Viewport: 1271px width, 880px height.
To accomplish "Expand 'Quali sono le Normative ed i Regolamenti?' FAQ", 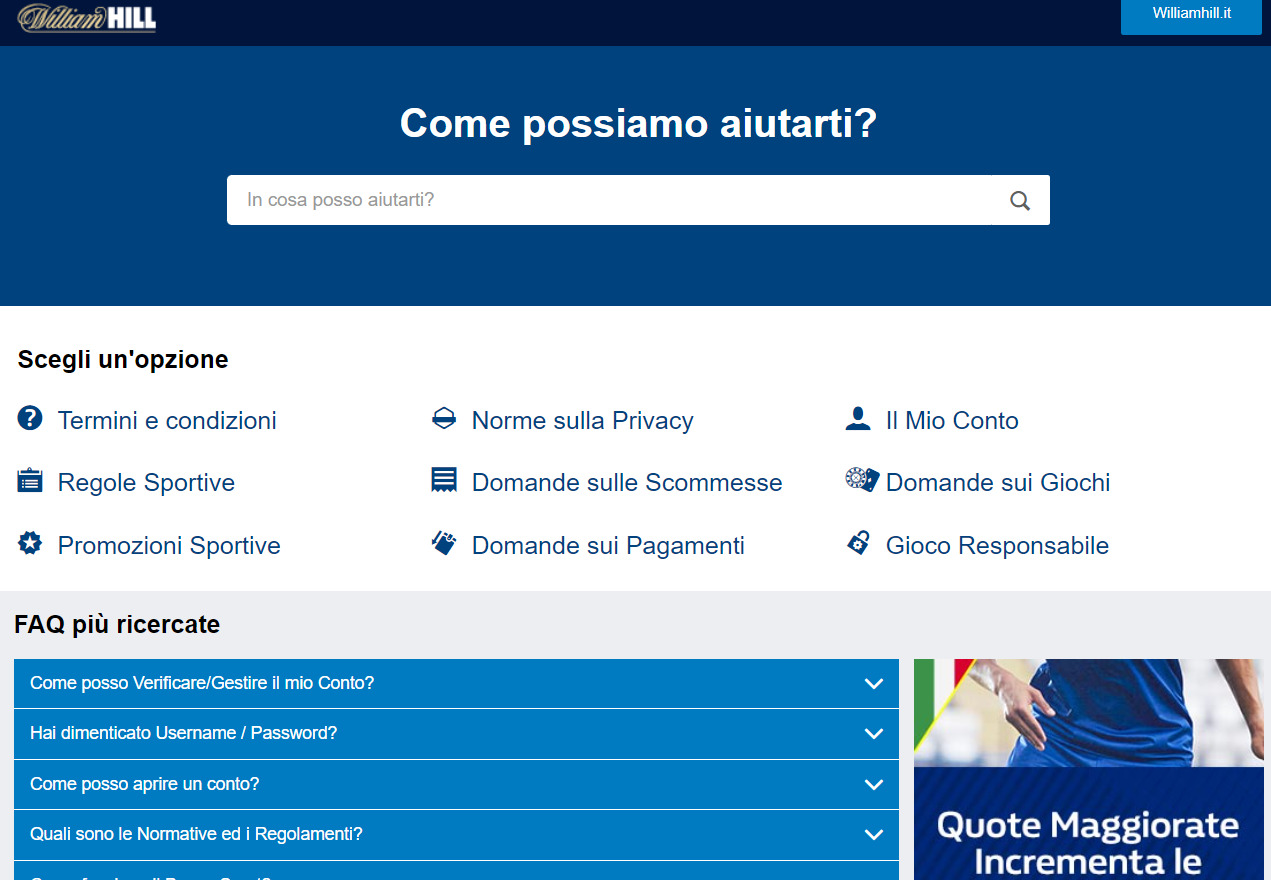I will [x=456, y=835].
